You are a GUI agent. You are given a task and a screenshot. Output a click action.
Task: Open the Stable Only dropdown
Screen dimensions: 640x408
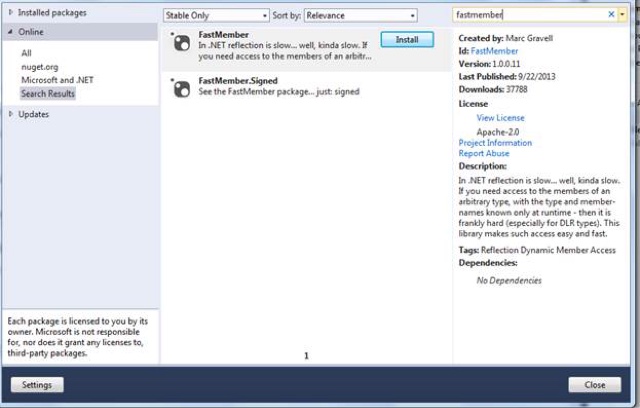click(x=216, y=16)
